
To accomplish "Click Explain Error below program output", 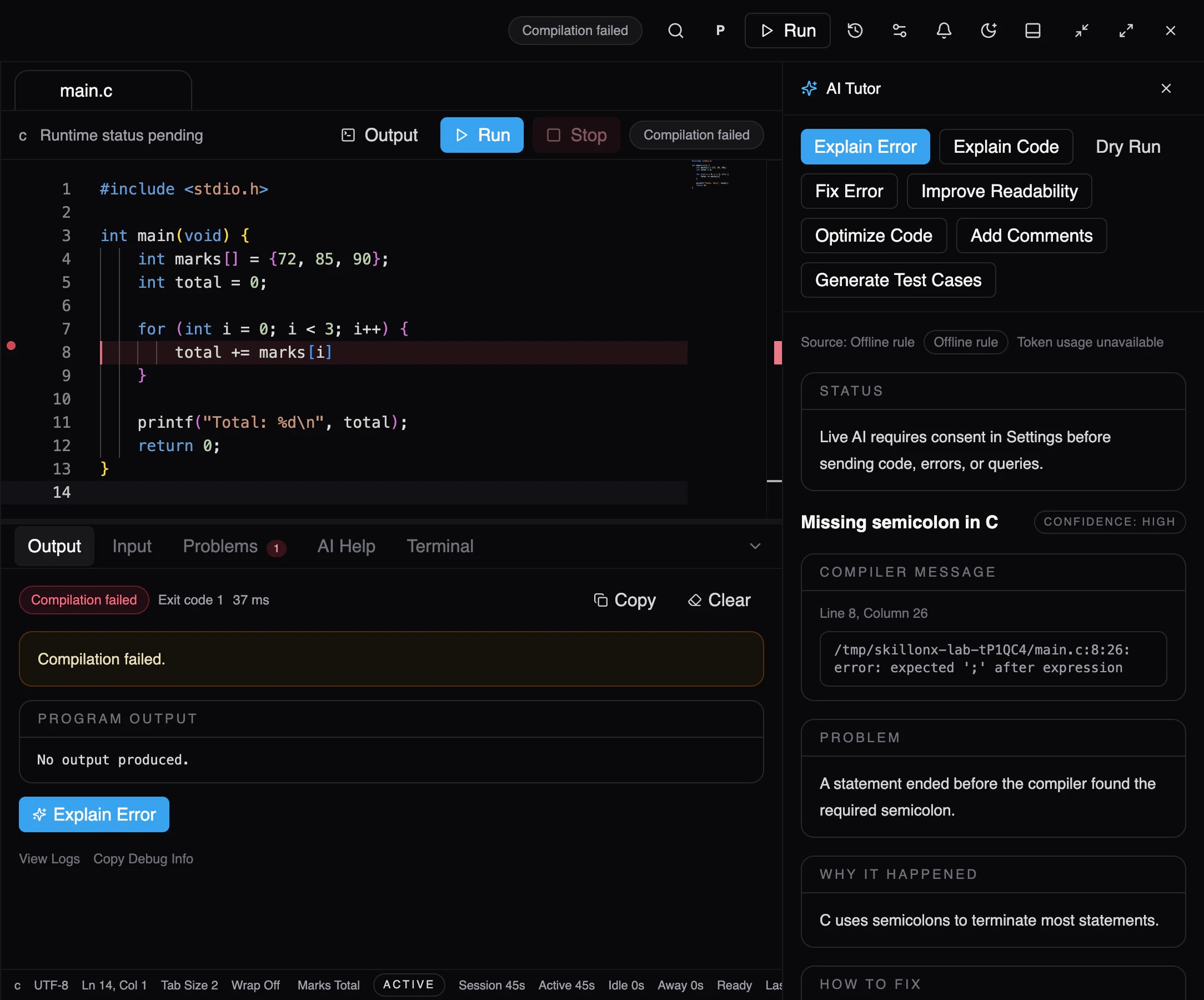I will tap(94, 814).
